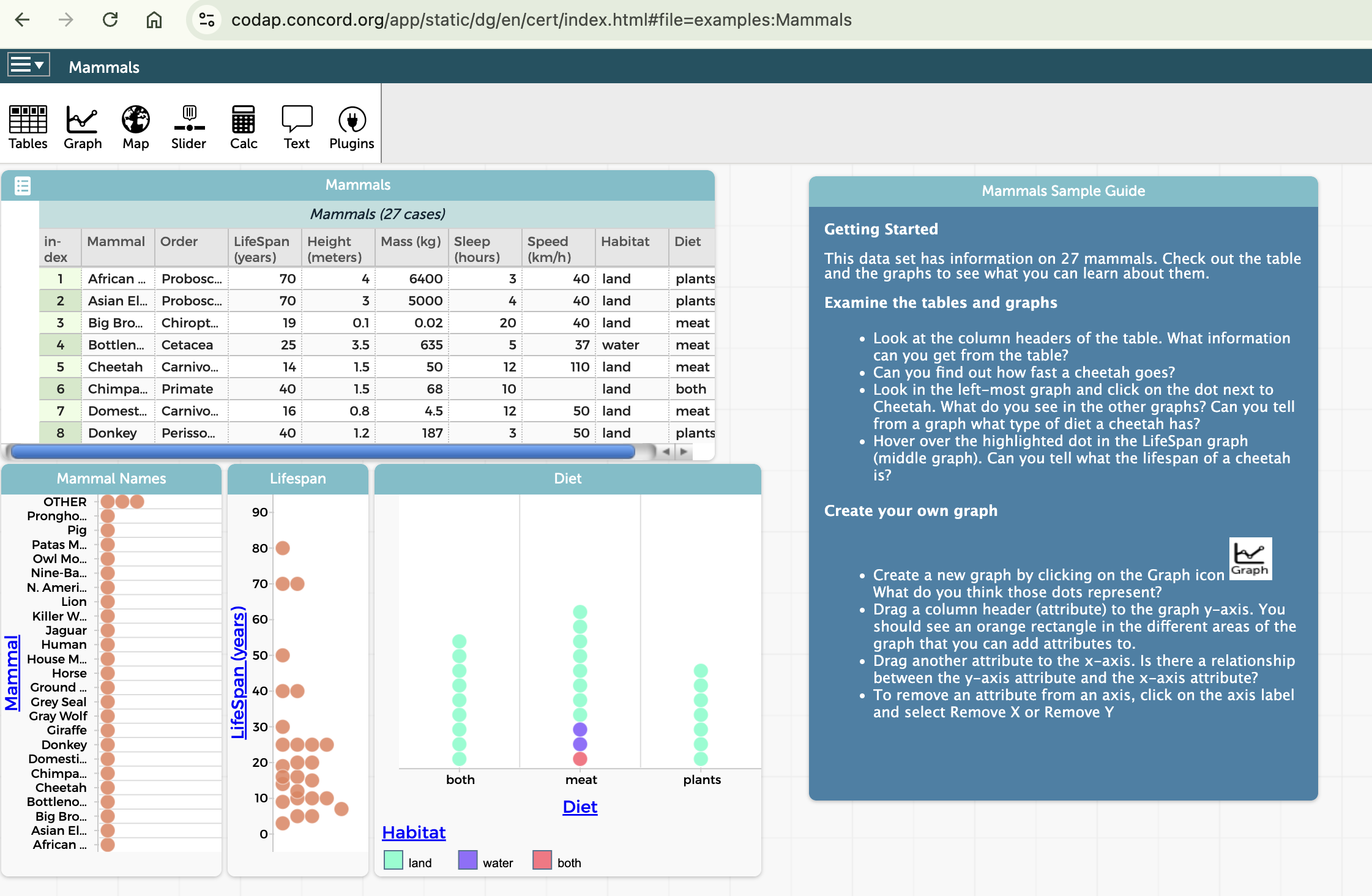The image size is (1372, 896).
Task: Add a Map component
Action: pos(135,125)
